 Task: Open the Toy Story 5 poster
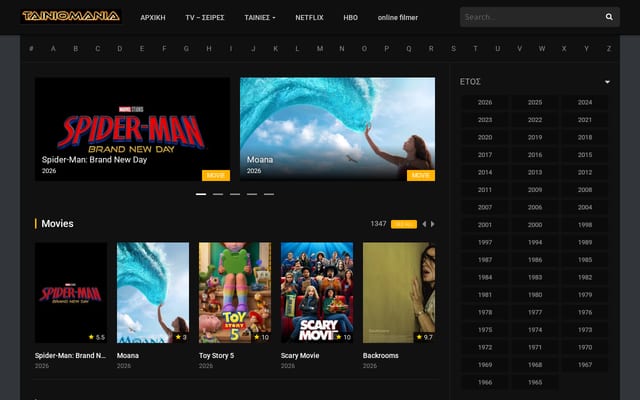235,293
